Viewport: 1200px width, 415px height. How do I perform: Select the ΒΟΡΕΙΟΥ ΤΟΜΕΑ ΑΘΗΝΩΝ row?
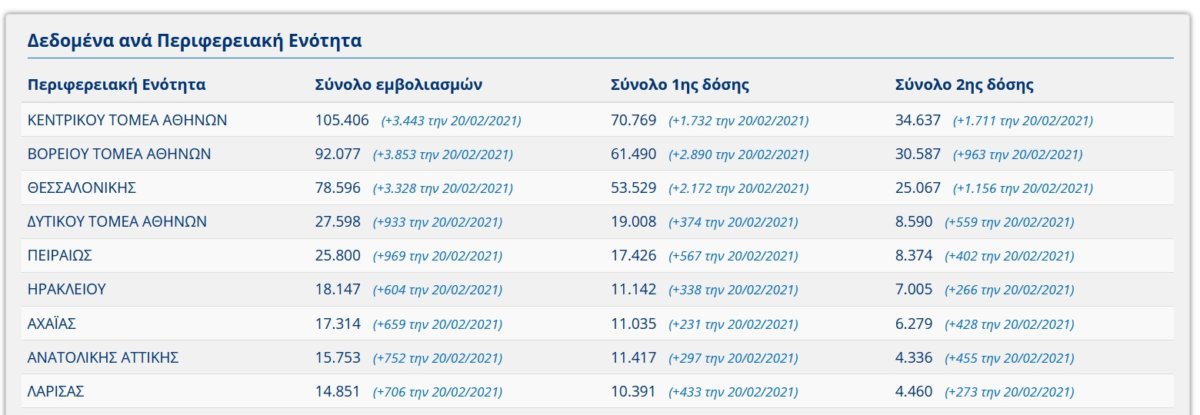[600, 154]
